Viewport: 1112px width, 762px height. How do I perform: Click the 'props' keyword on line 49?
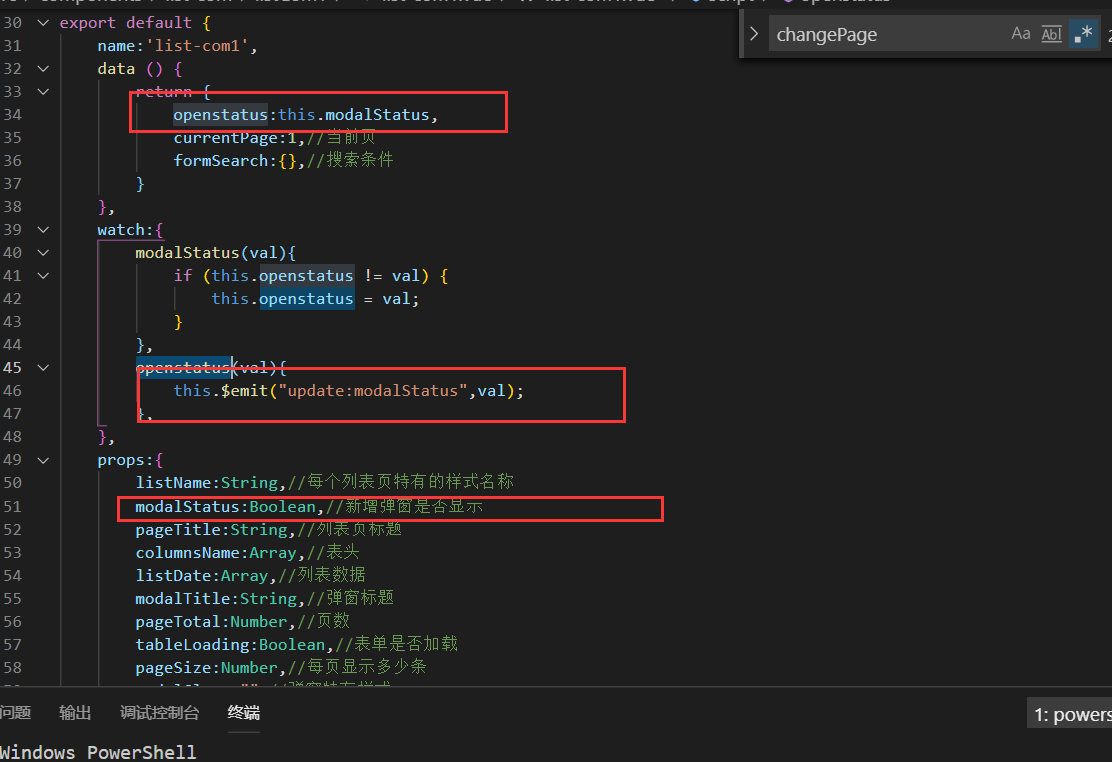(121, 460)
